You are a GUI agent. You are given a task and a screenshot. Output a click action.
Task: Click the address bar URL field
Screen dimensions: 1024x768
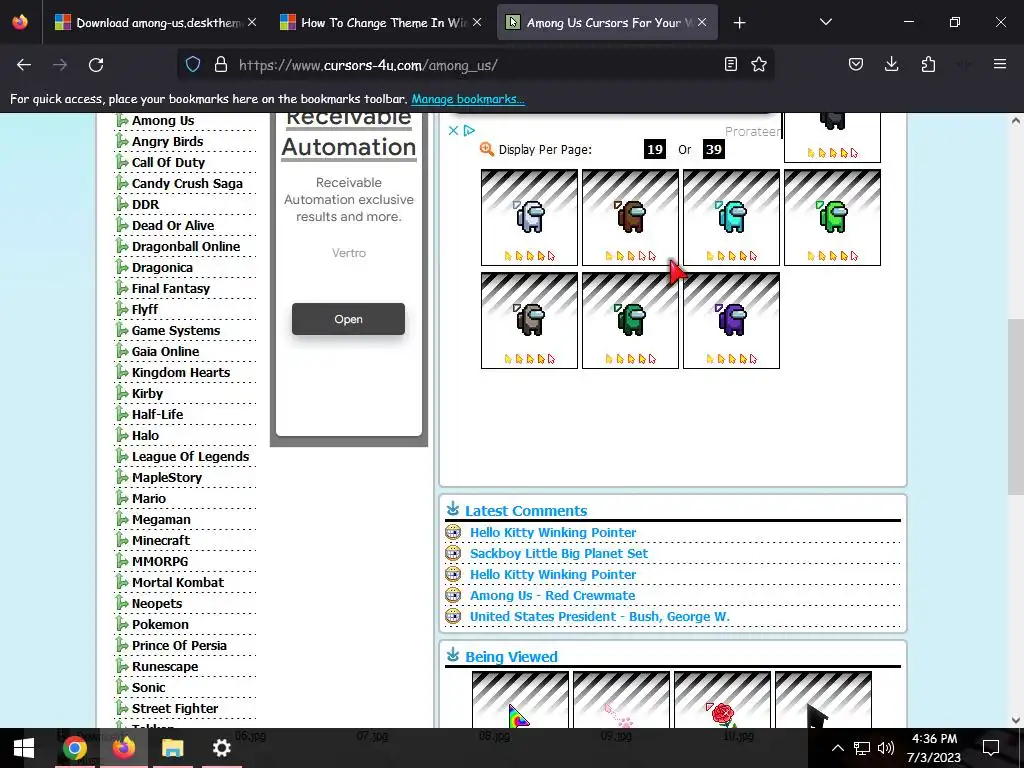pos(477,65)
